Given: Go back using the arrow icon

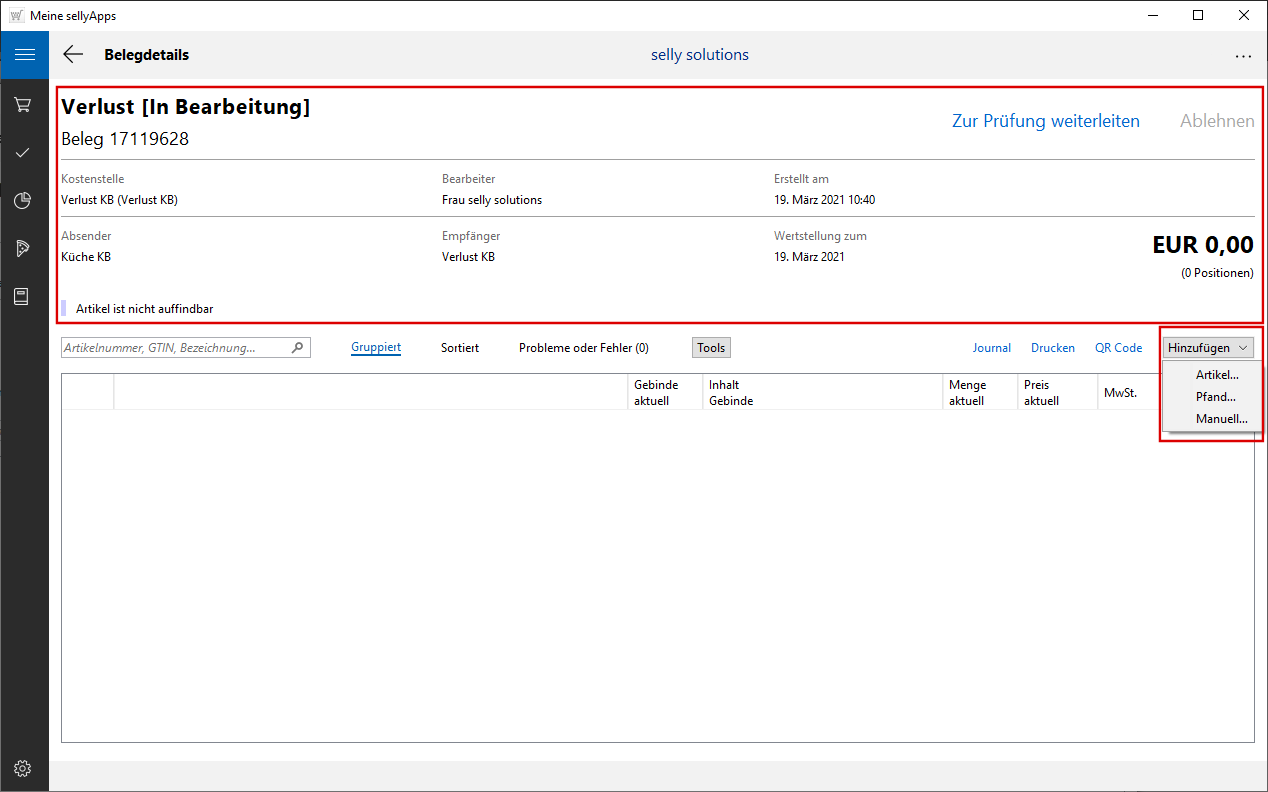Looking at the screenshot, I should (x=73, y=55).
